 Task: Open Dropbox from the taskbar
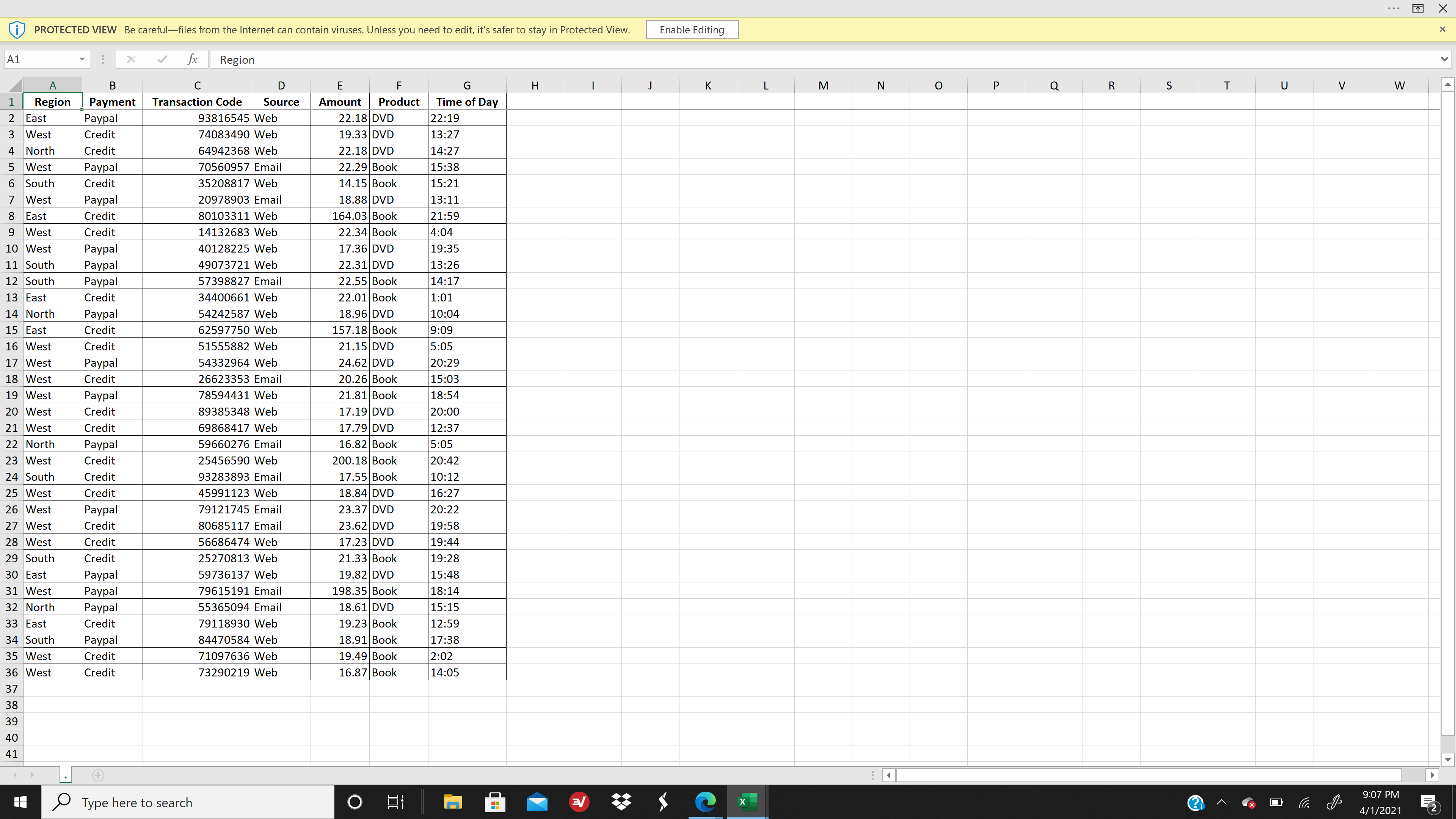point(621,802)
